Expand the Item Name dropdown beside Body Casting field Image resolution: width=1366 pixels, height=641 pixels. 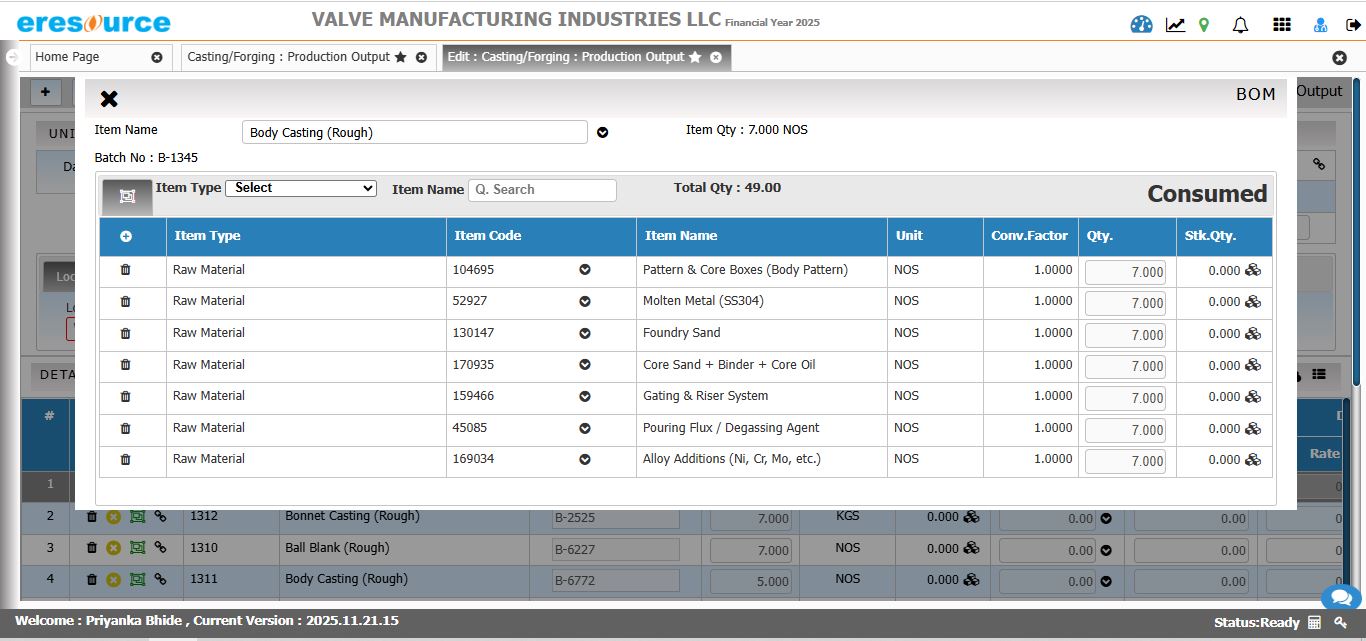(x=602, y=131)
